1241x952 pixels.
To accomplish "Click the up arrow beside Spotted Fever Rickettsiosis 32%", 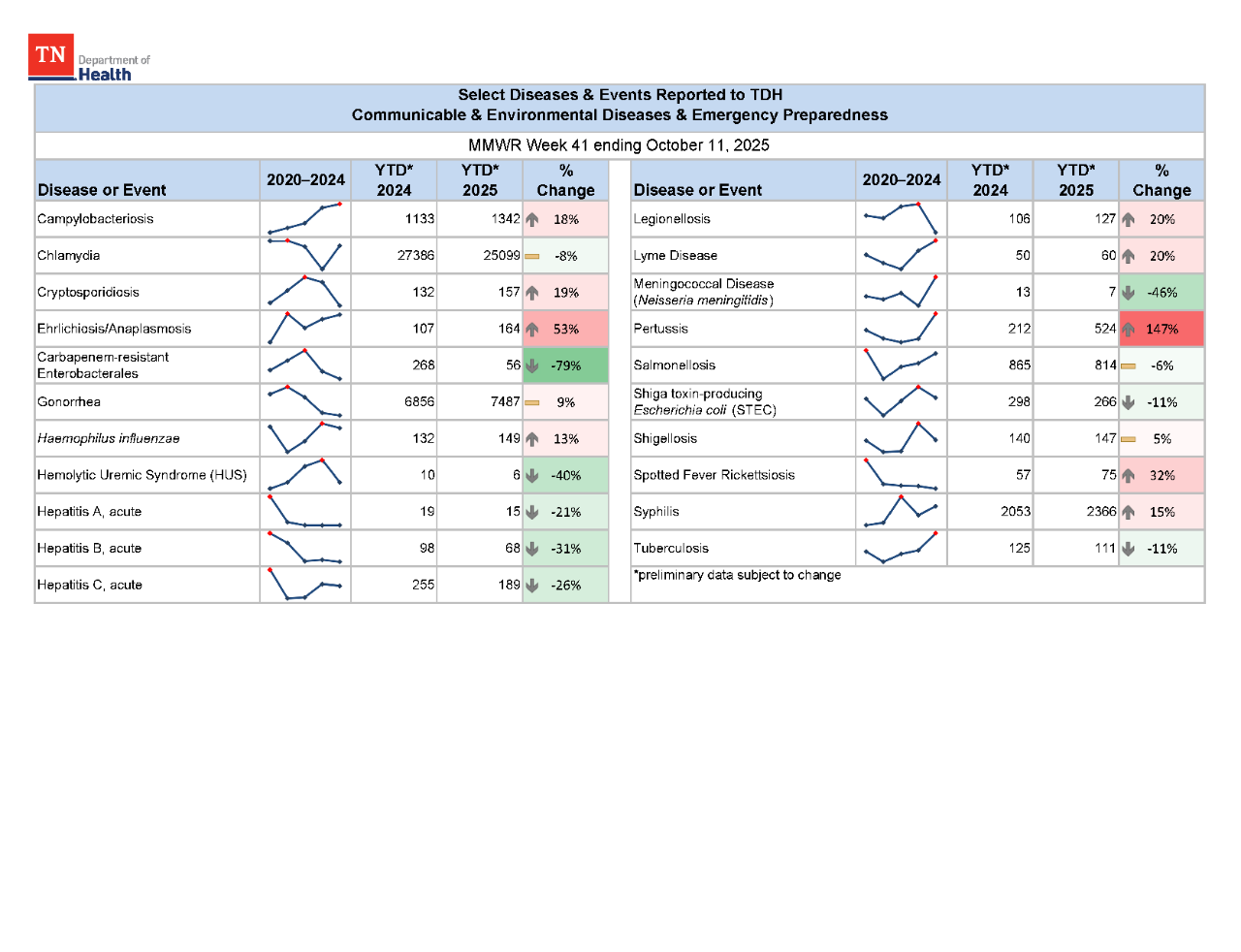I will pyautogui.click(x=1128, y=475).
